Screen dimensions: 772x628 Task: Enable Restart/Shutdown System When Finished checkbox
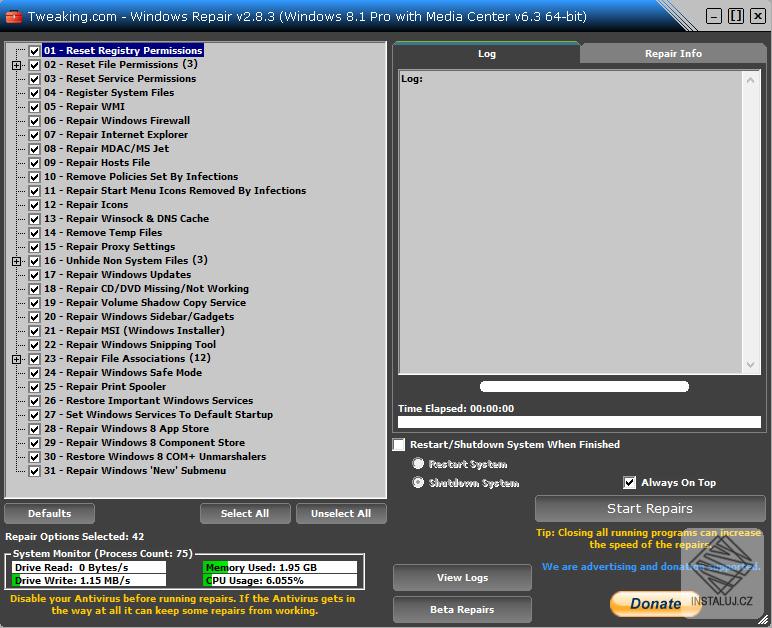point(399,444)
